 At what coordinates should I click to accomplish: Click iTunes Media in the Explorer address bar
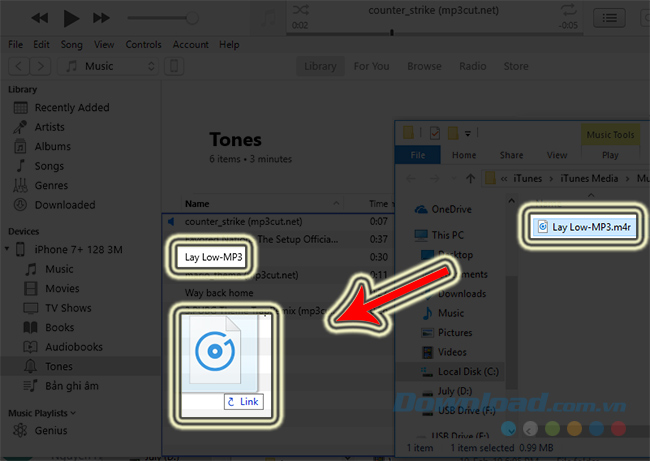[589, 178]
